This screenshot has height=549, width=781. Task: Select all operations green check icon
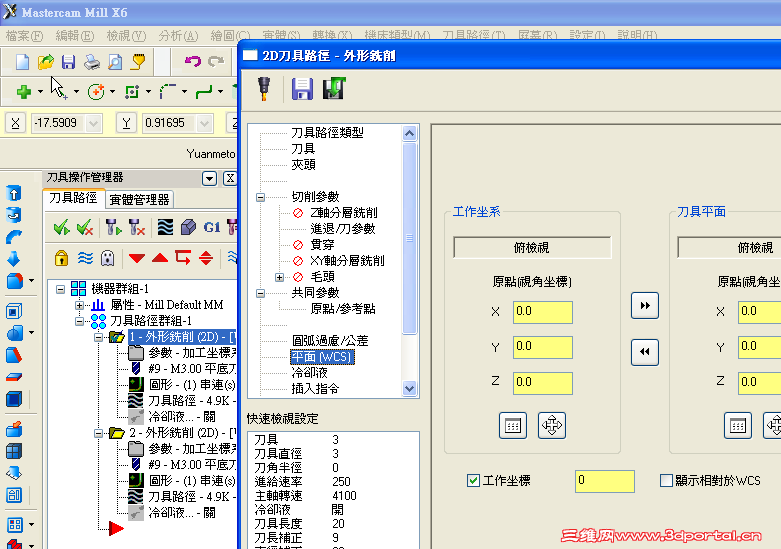coord(61,228)
